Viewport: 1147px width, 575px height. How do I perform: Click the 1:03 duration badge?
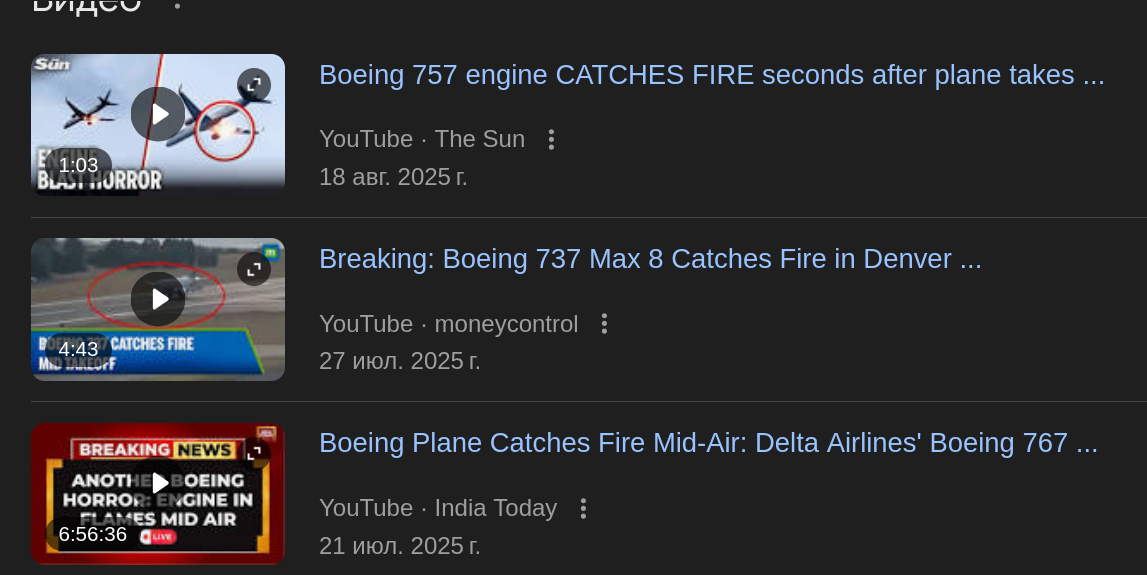78,165
